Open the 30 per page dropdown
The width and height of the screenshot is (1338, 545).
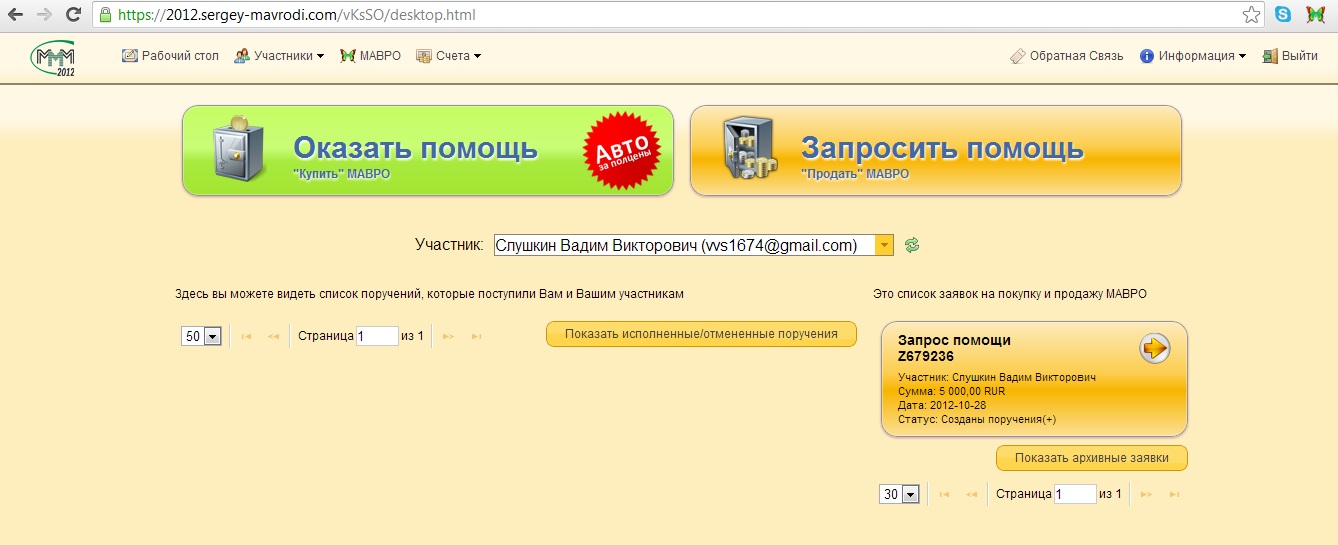click(x=899, y=494)
